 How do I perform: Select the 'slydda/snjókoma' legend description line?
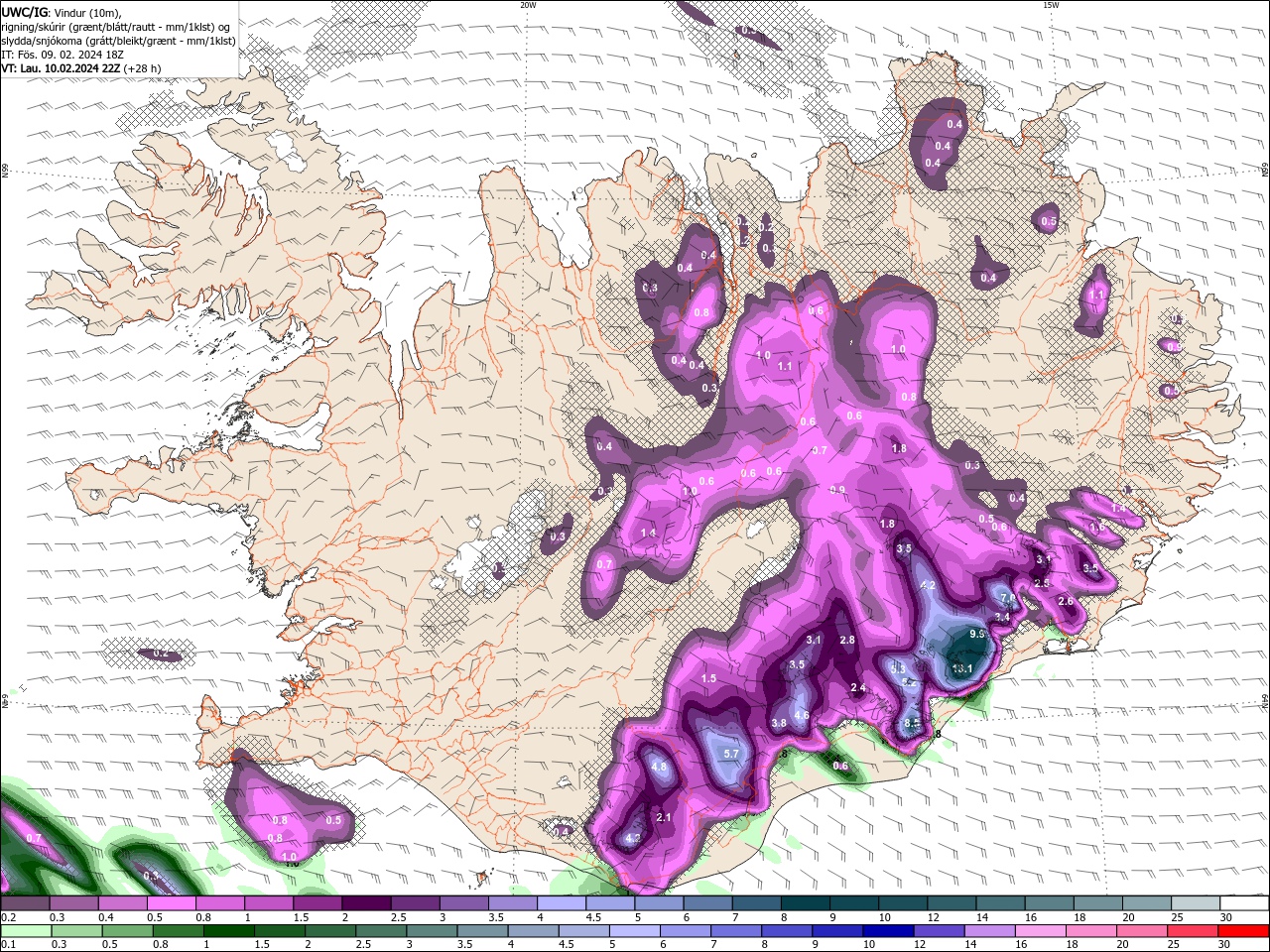119,41
